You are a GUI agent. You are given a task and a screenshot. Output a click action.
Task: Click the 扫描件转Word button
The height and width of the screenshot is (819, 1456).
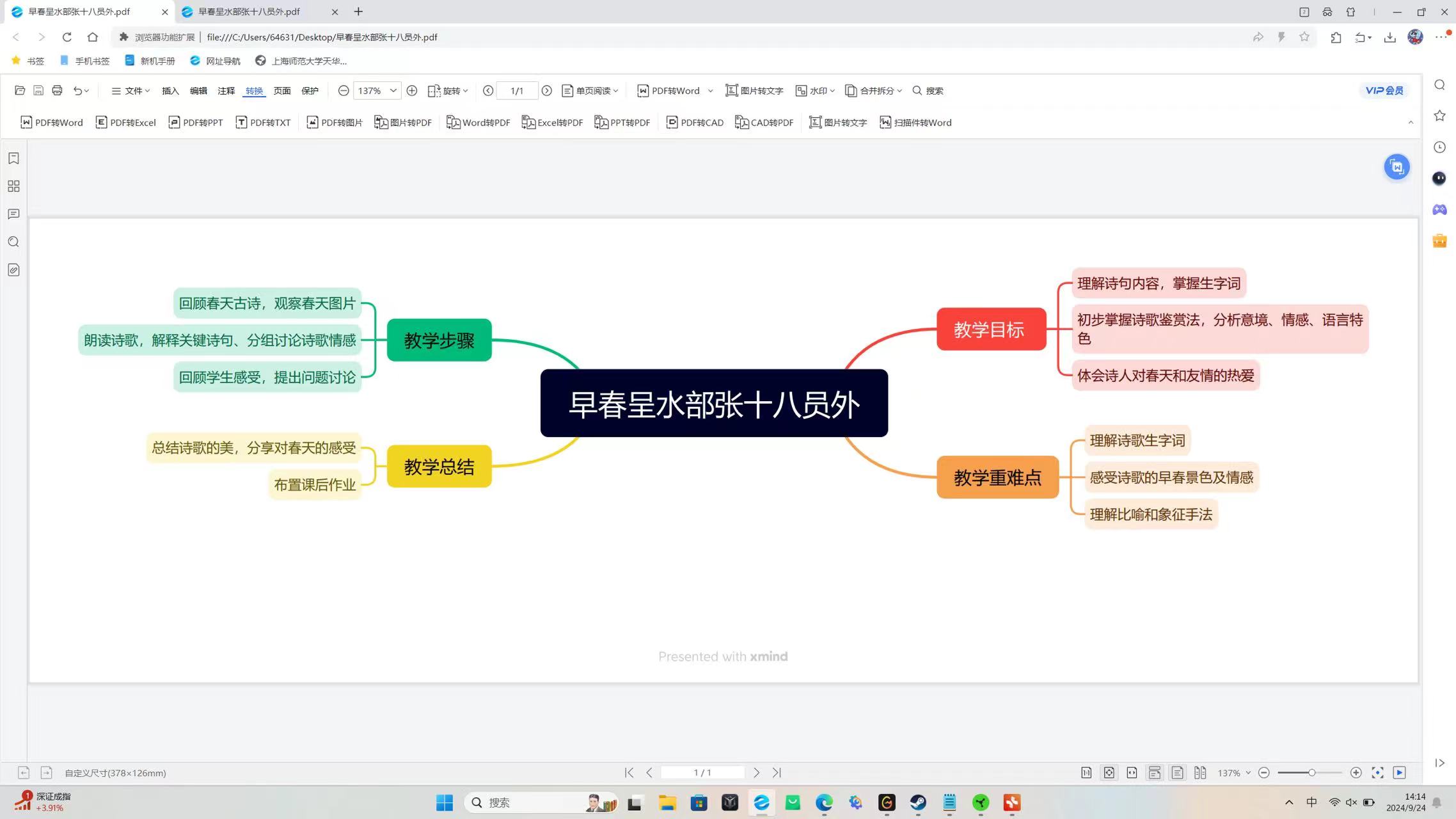(915, 122)
